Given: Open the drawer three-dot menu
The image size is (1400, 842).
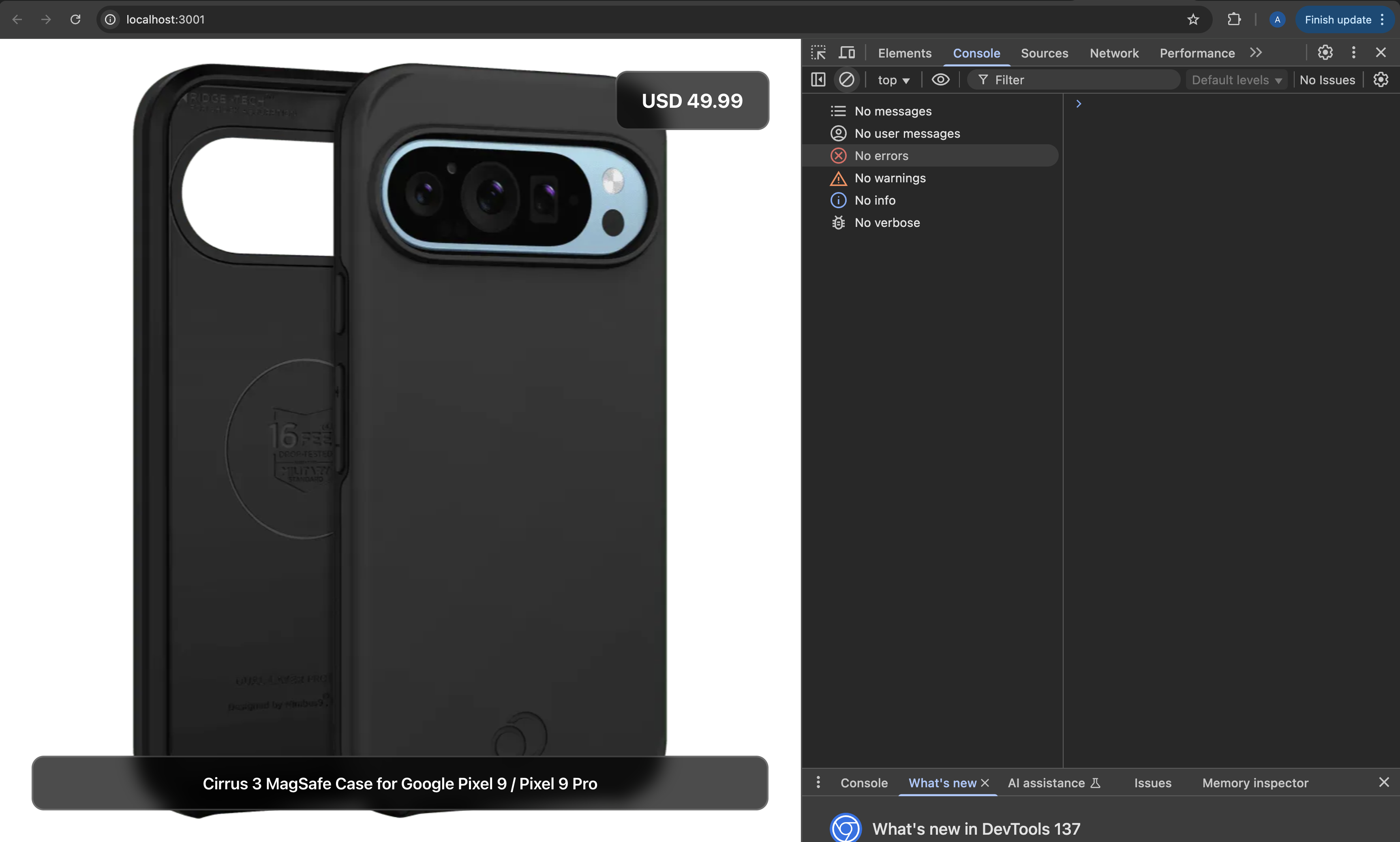Looking at the screenshot, I should click(x=818, y=782).
